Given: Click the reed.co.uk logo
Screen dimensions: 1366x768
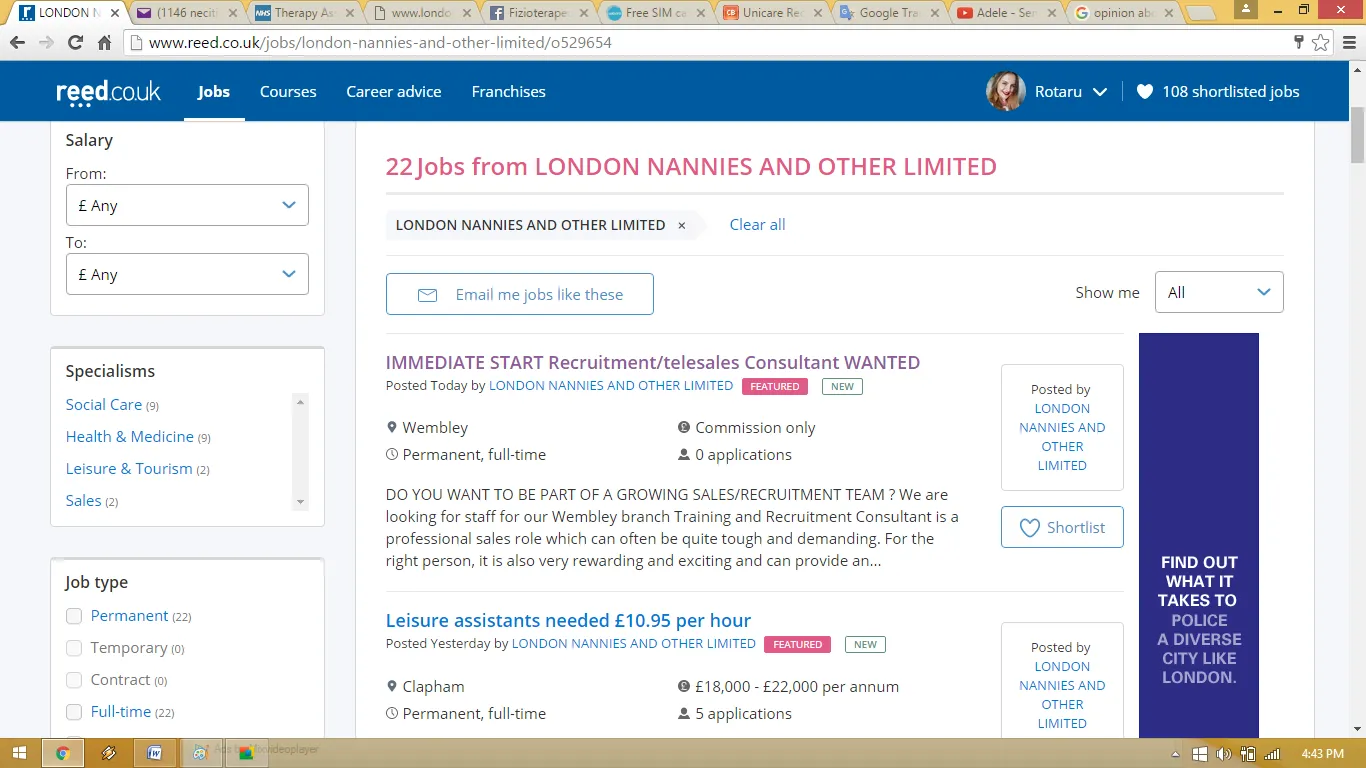Looking at the screenshot, I should coord(108,91).
